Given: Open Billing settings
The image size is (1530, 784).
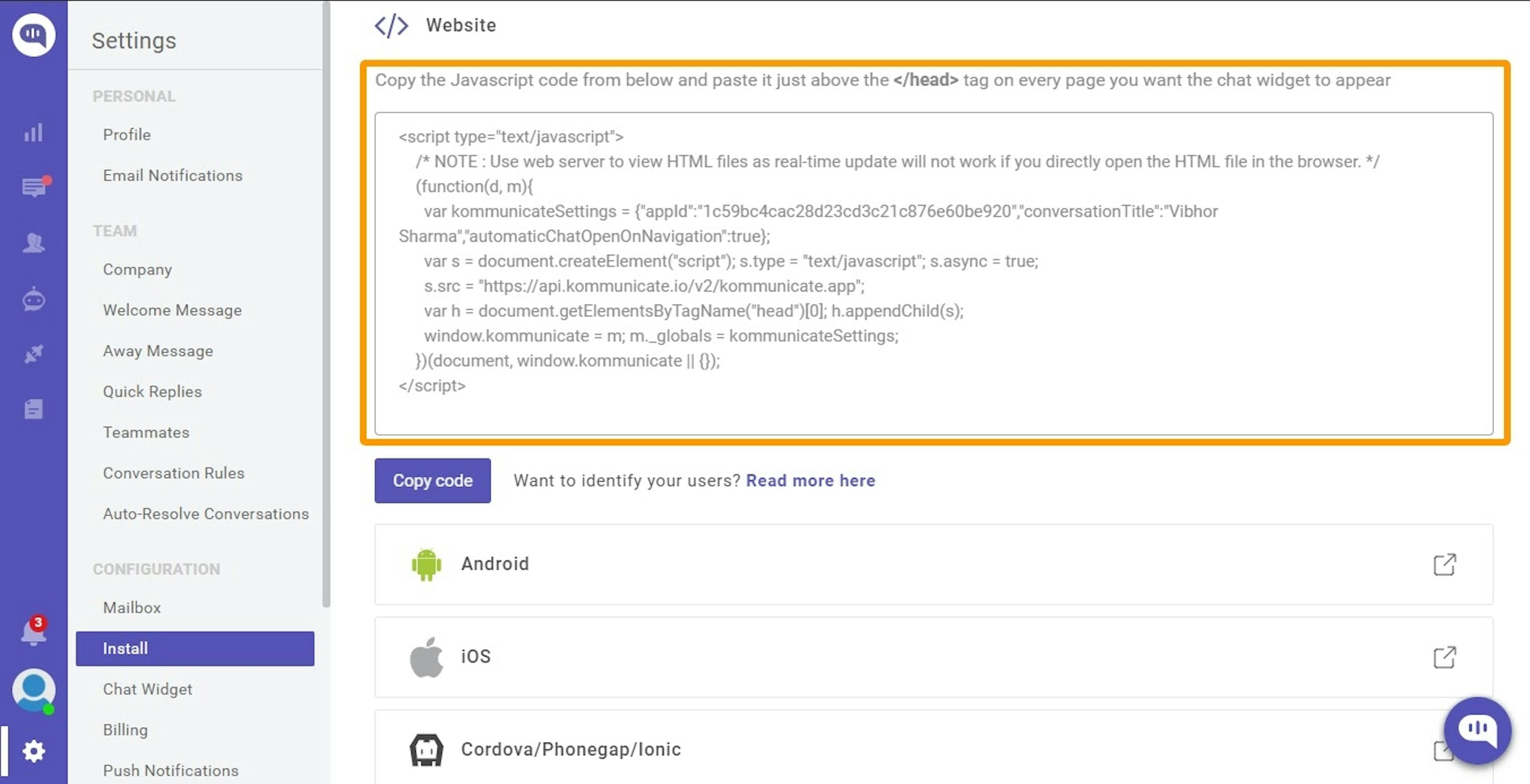Looking at the screenshot, I should point(126,730).
